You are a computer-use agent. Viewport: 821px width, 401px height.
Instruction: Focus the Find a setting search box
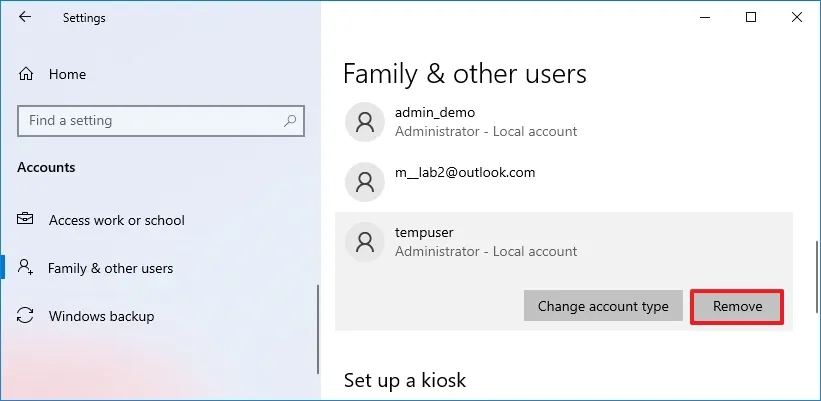[x=161, y=121]
